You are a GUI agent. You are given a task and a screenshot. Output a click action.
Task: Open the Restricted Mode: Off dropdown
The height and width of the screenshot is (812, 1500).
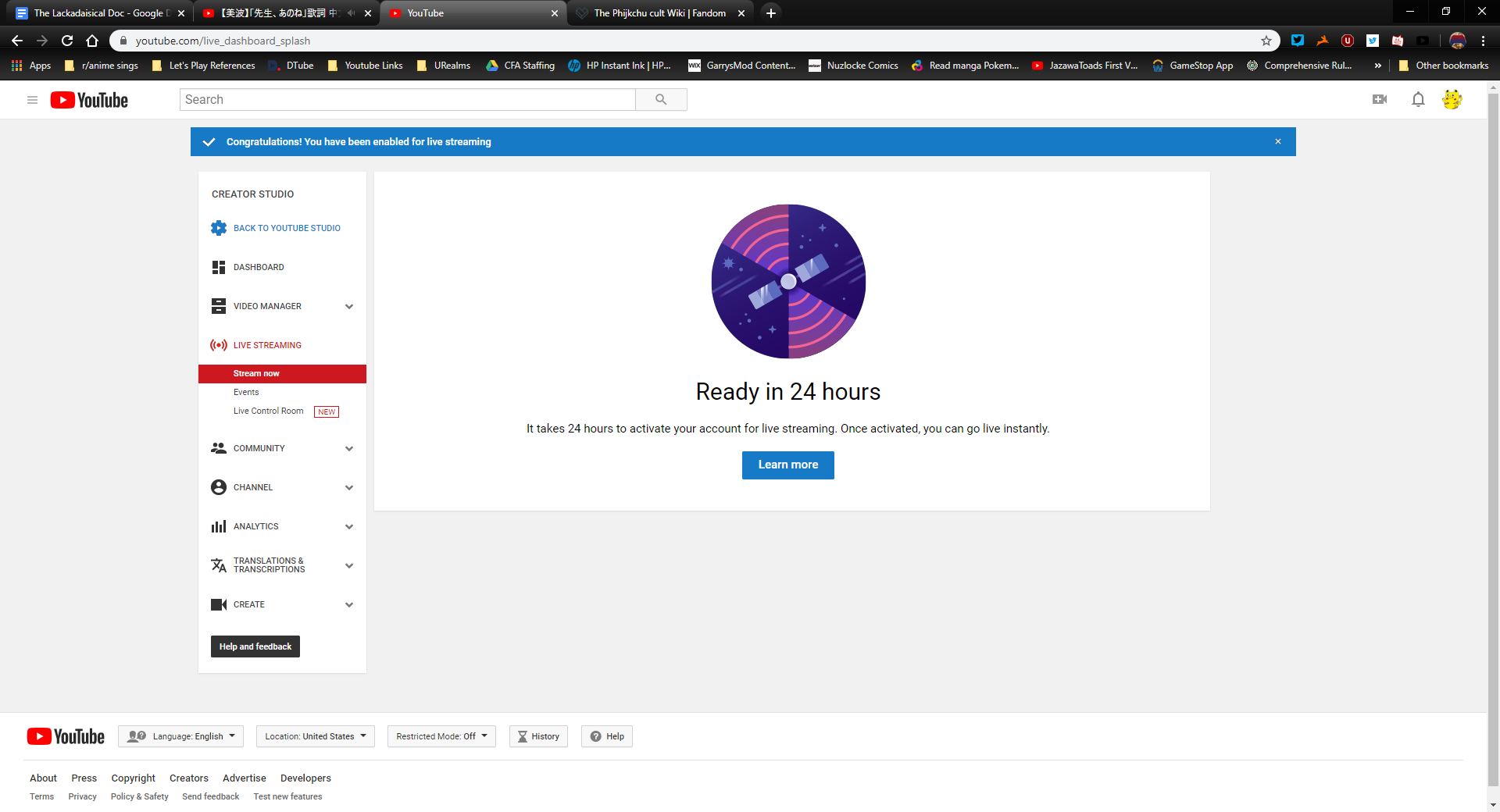click(x=441, y=736)
